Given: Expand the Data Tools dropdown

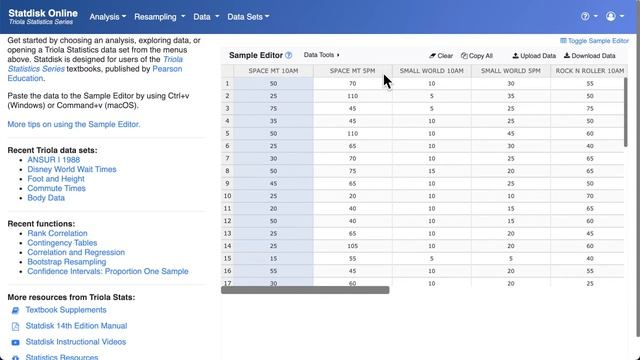Looking at the screenshot, I should coord(322,55).
